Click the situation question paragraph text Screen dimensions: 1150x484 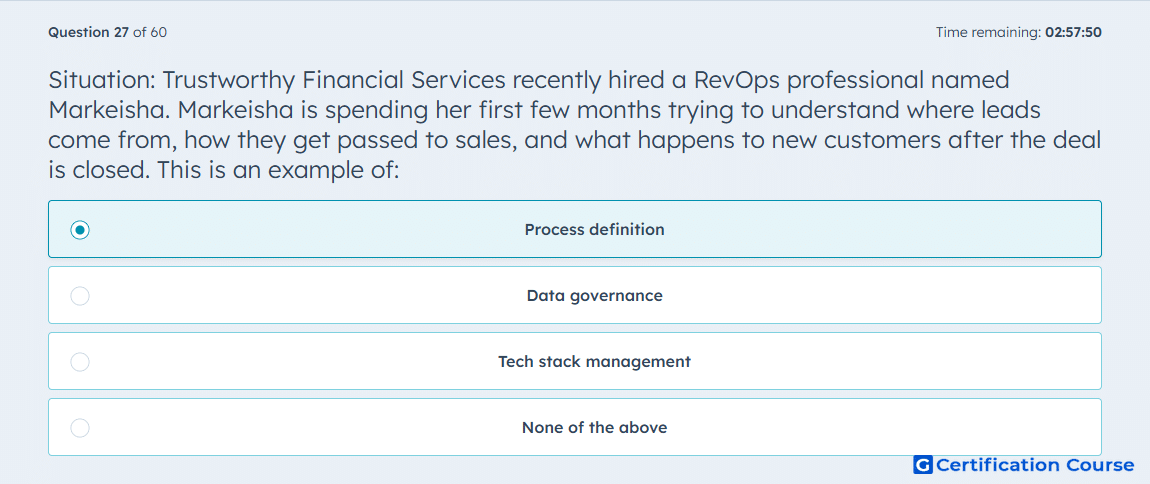575,126
